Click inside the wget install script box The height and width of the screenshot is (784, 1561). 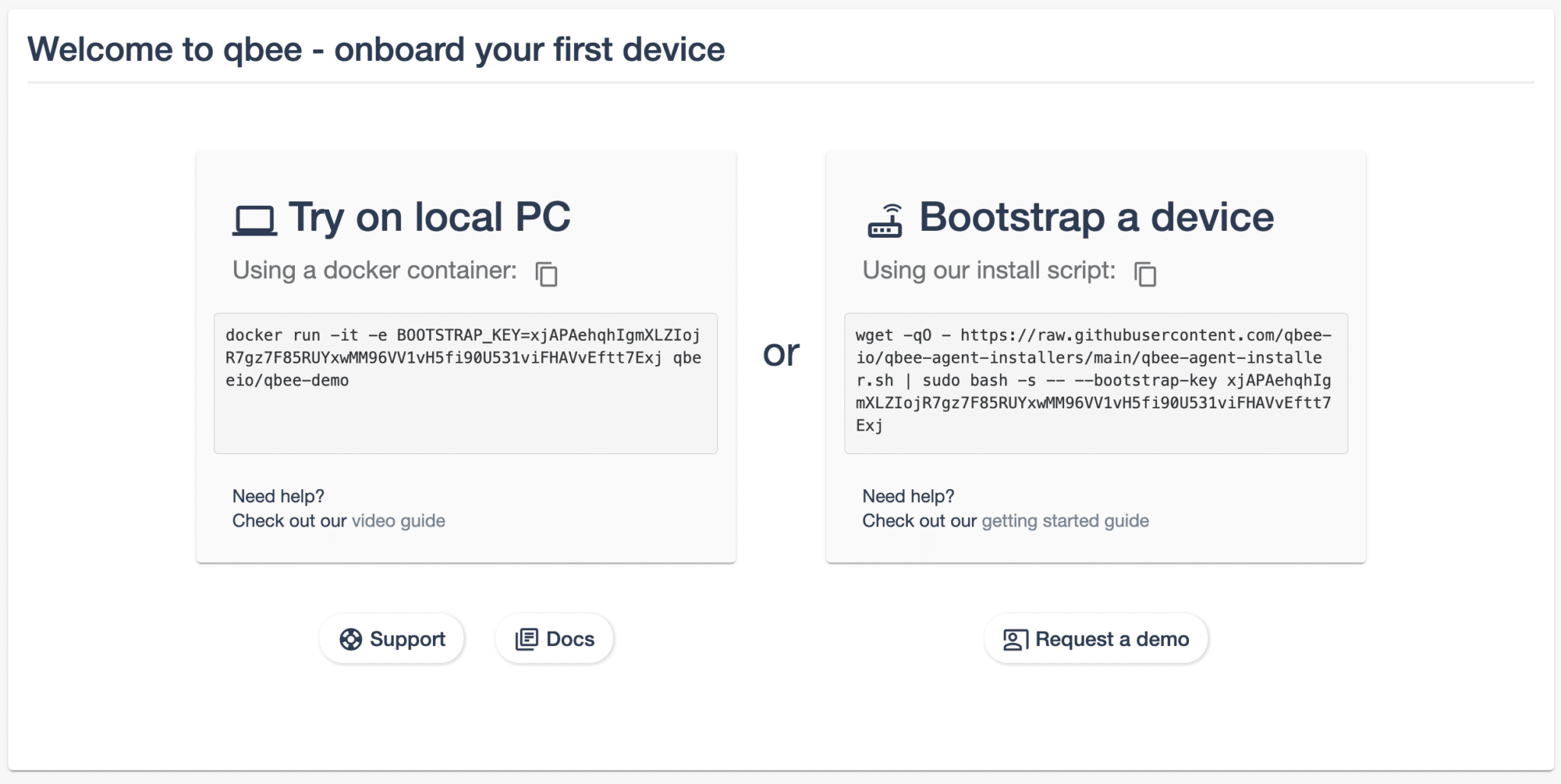coord(1096,383)
